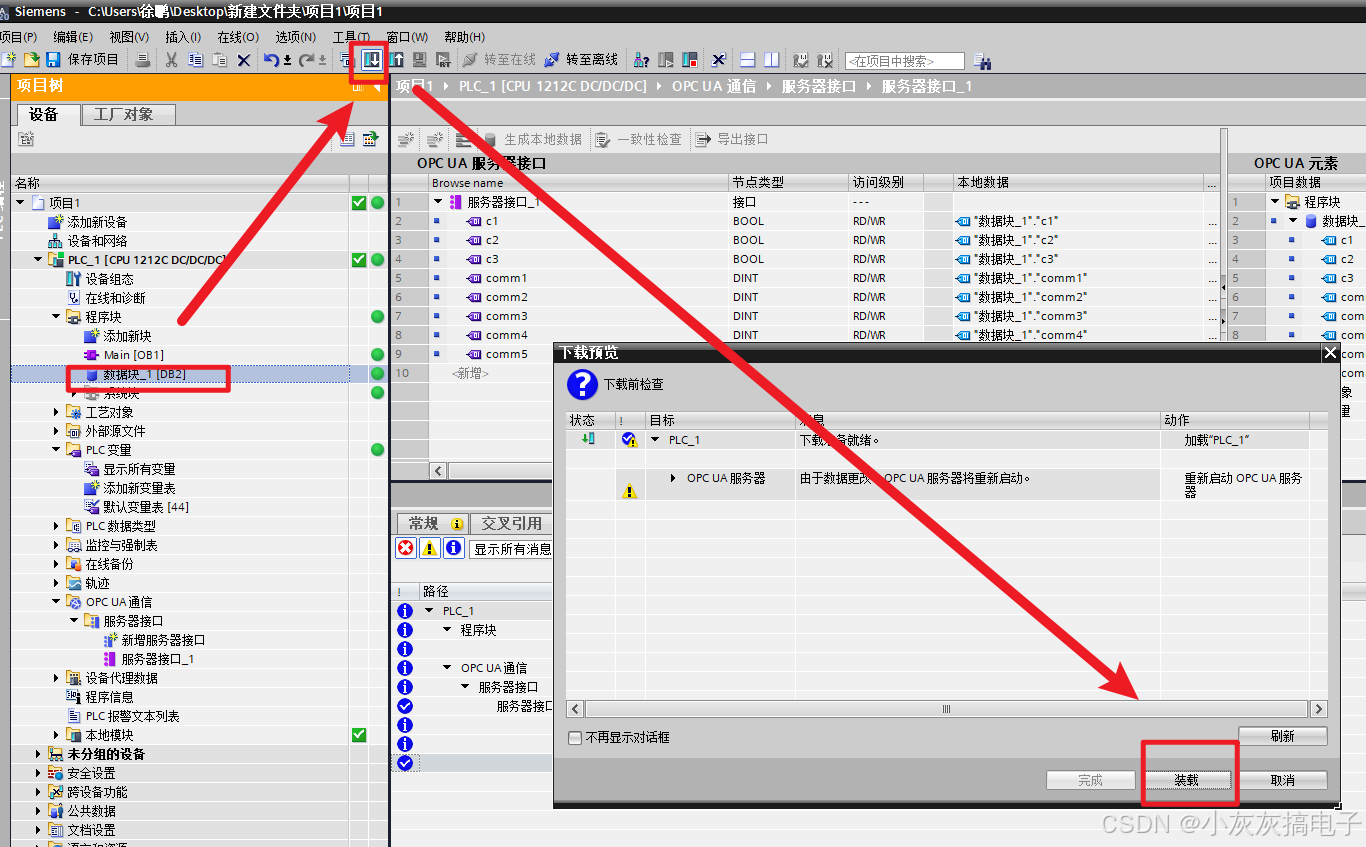
Task: Click 转至离线 go offline toolbar button
Action: [581, 60]
